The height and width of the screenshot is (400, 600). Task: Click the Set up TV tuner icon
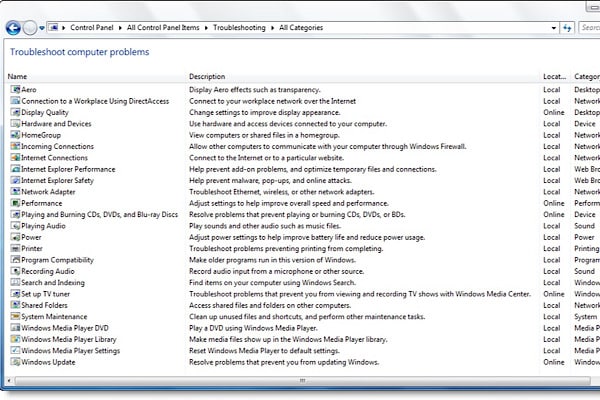[x=15, y=294]
